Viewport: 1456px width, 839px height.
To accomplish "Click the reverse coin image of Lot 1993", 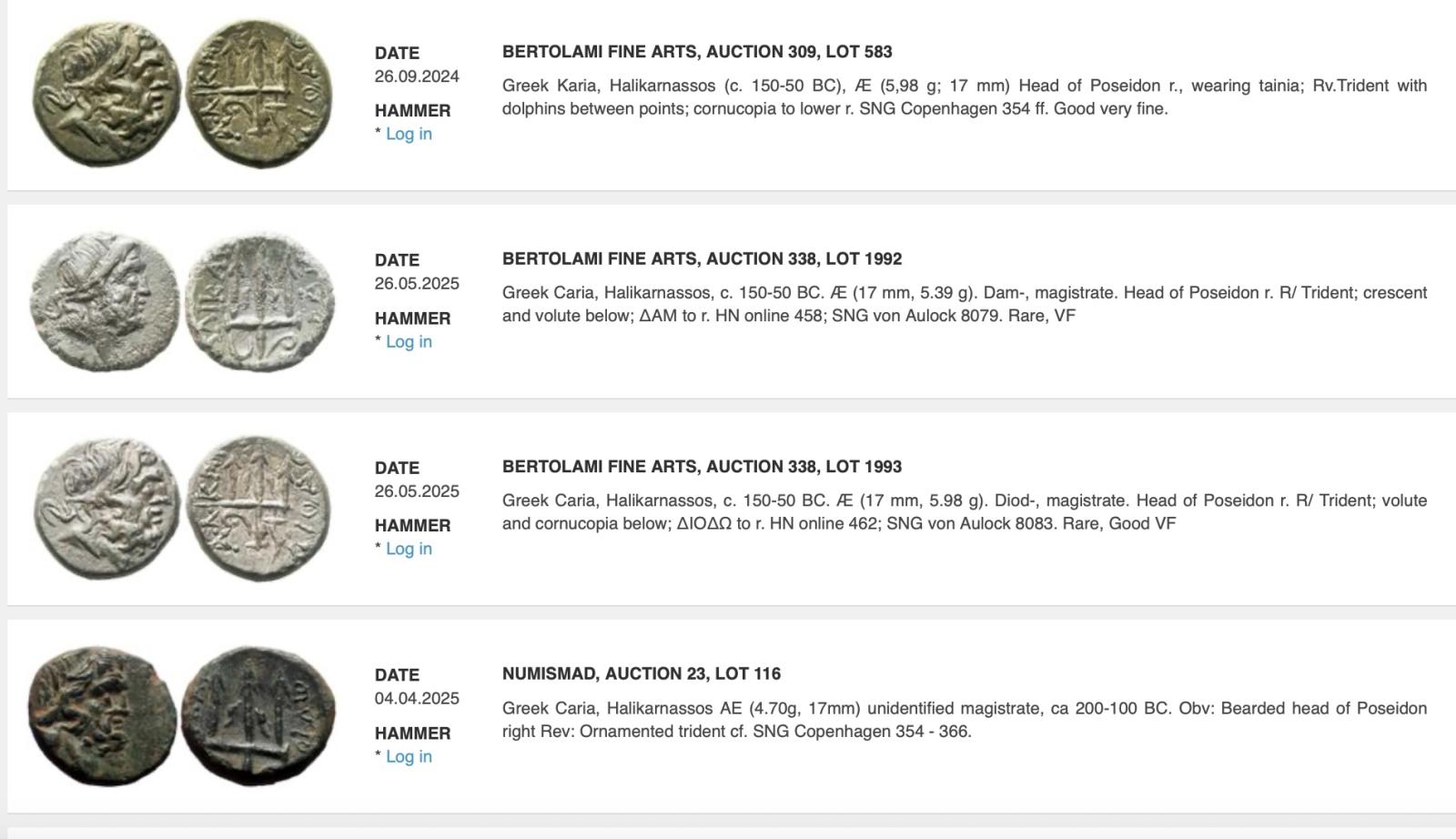I will (258, 509).
